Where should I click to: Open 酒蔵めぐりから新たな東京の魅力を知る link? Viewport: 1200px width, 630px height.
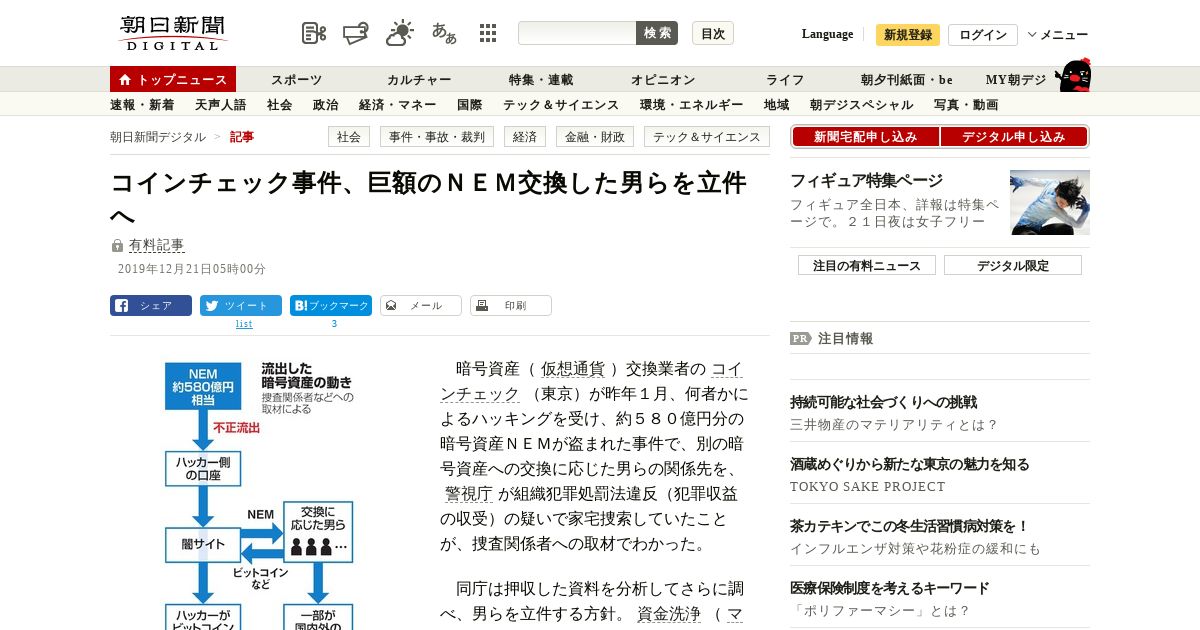pos(909,464)
